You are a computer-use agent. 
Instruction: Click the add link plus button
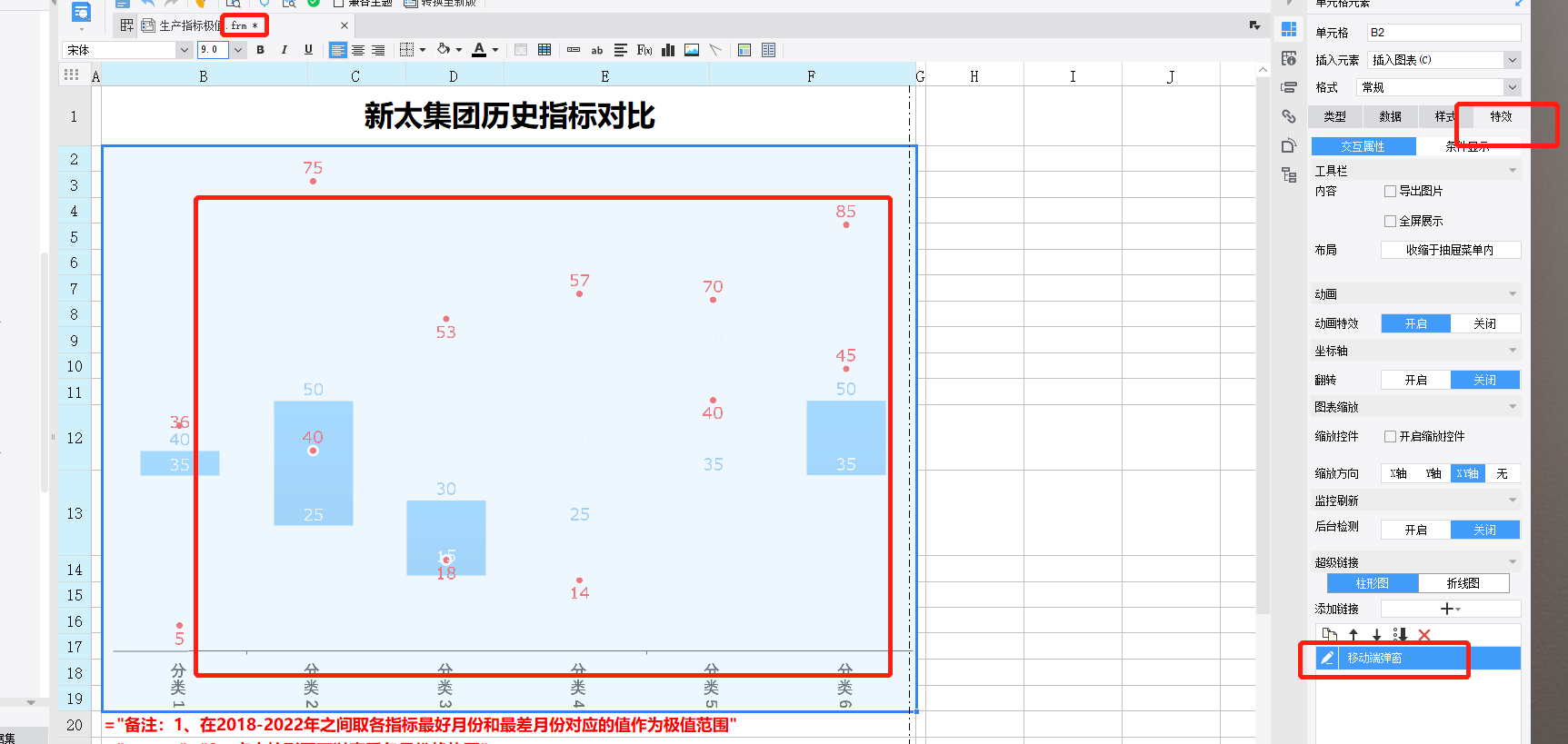[x=1450, y=609]
